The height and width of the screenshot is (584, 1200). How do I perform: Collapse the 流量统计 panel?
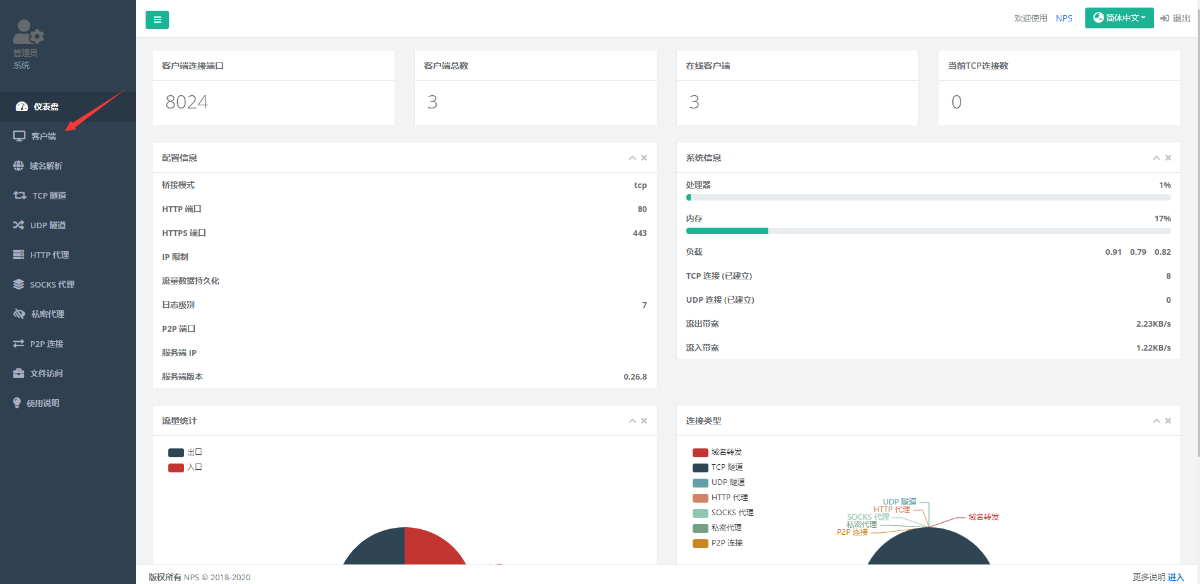(x=632, y=421)
